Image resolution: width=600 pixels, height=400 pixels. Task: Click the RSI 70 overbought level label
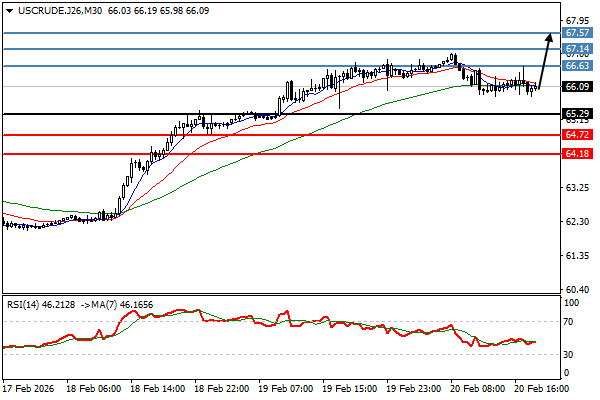click(x=570, y=323)
